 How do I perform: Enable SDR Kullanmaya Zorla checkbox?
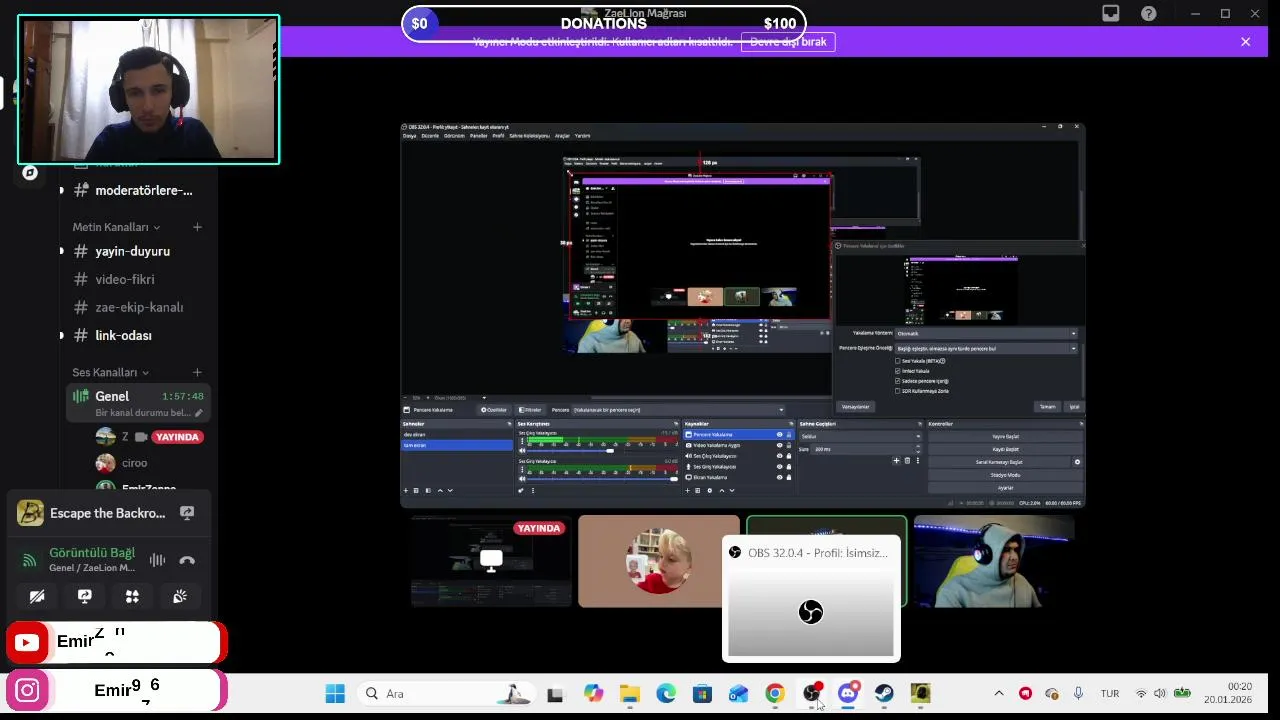pos(898,391)
